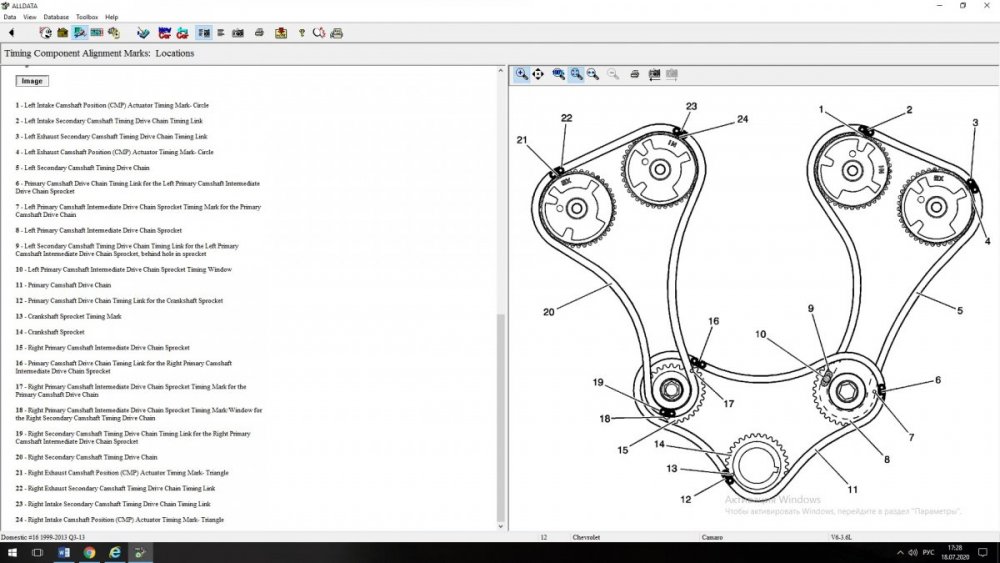Open the Data menu
The image size is (1000, 563).
click(10, 17)
